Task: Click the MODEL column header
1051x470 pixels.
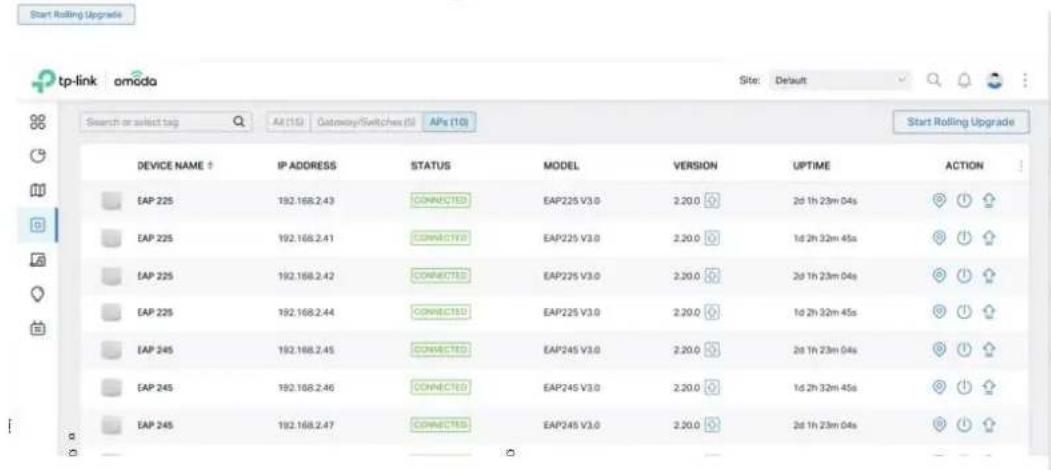Action: tap(561, 166)
